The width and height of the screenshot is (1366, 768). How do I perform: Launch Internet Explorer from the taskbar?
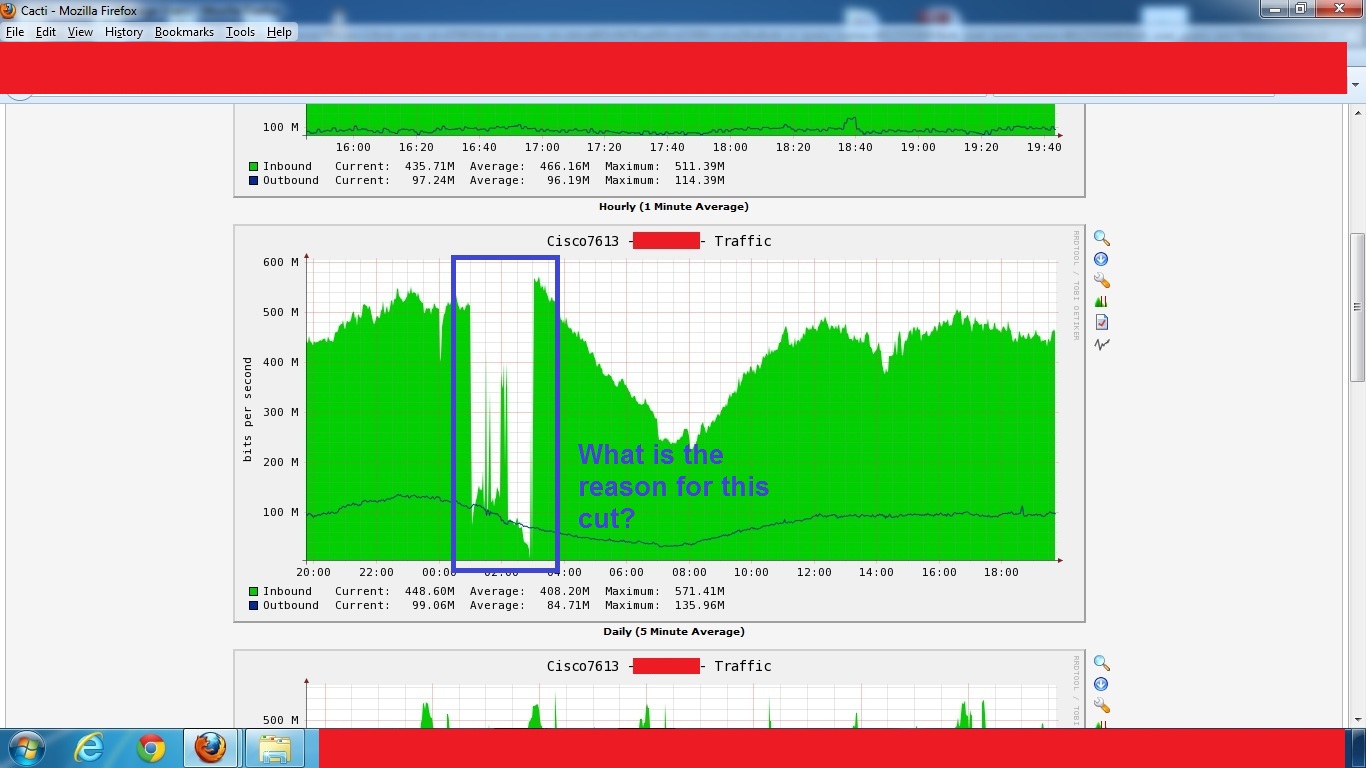pyautogui.click(x=90, y=748)
